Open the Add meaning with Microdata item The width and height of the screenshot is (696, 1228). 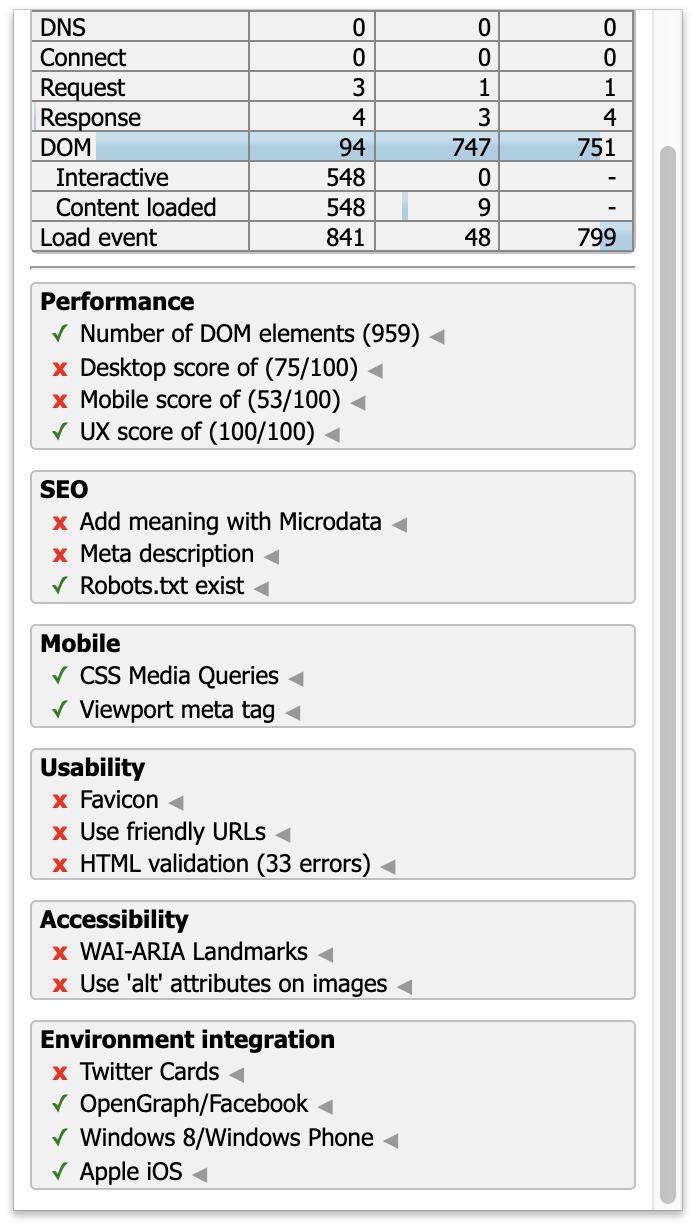230,522
